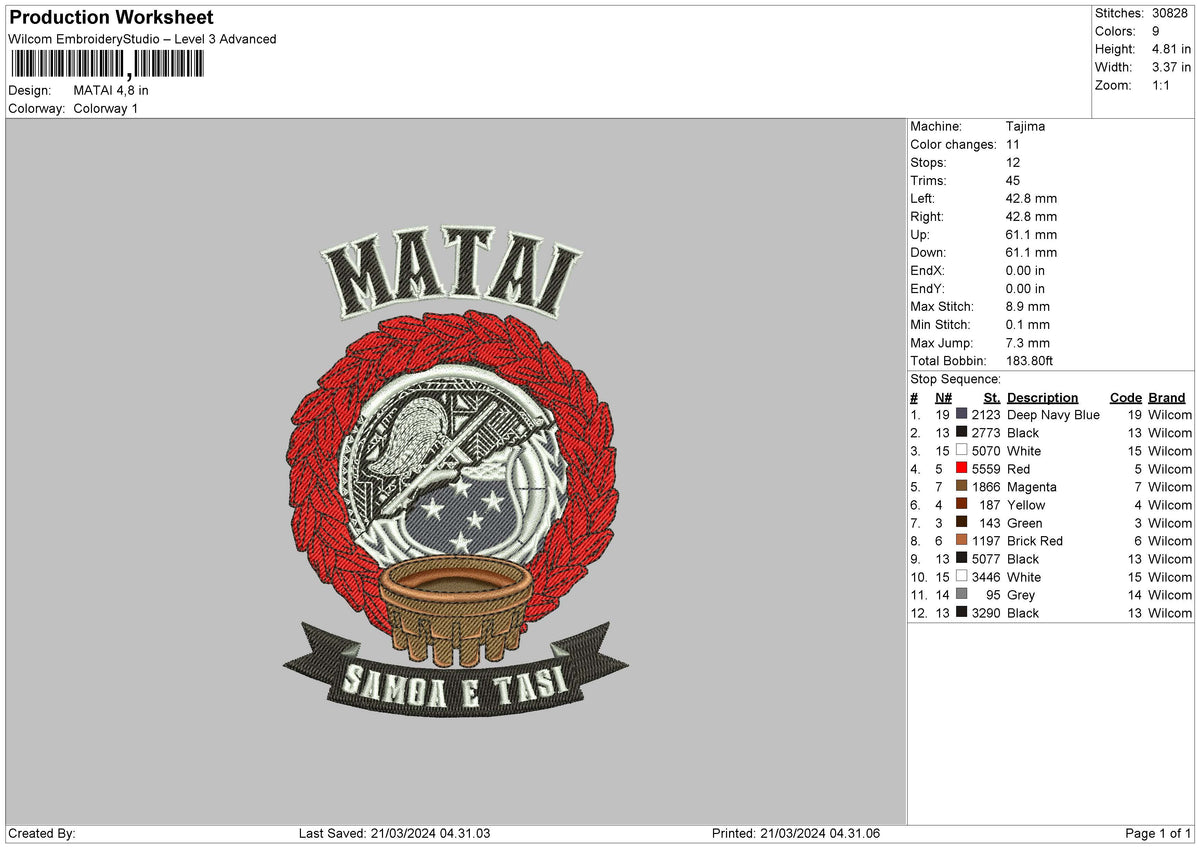This screenshot has height=848, width=1200.
Task: Click the design name MATAI 4,8 in
Action: click(111, 90)
